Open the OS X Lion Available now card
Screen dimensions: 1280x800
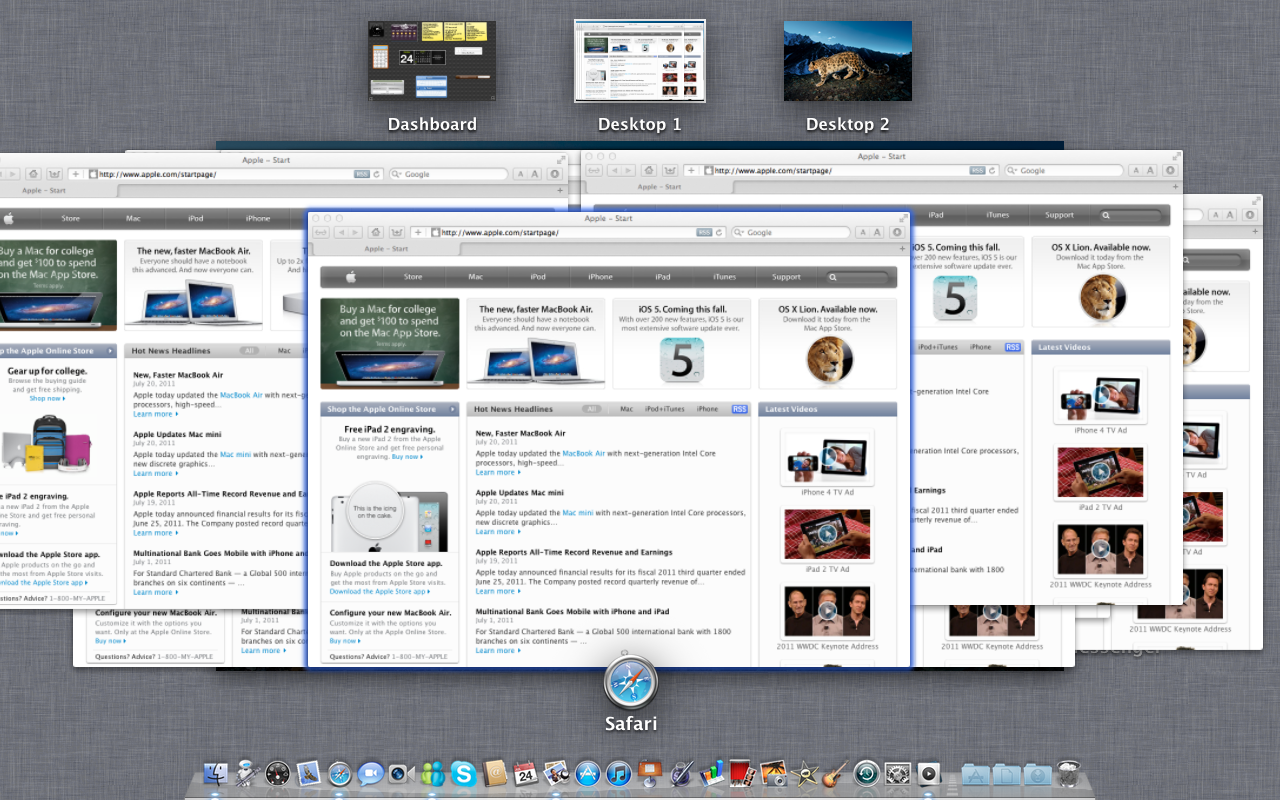pos(828,343)
